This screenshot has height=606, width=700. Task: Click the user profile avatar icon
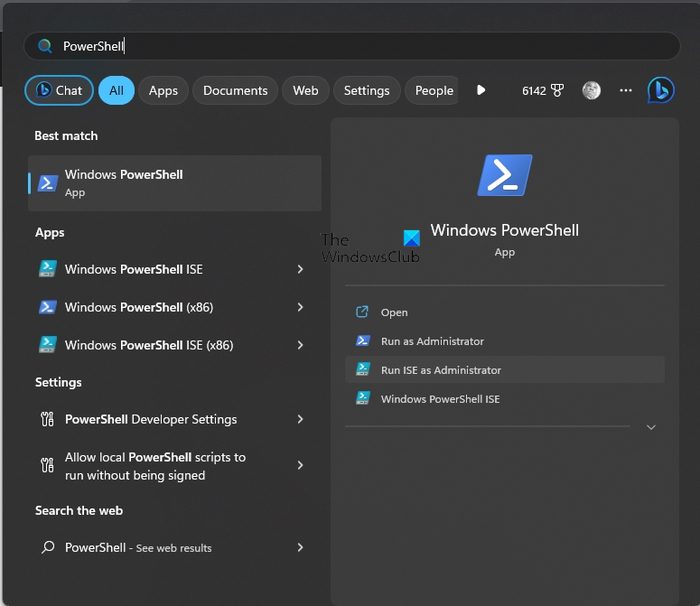tap(591, 90)
